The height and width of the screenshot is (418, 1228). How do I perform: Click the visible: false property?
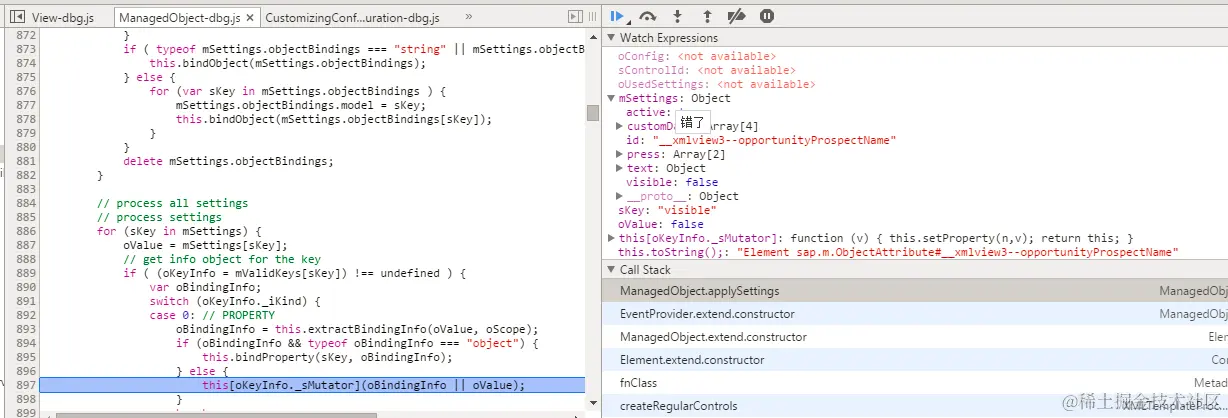pos(672,182)
